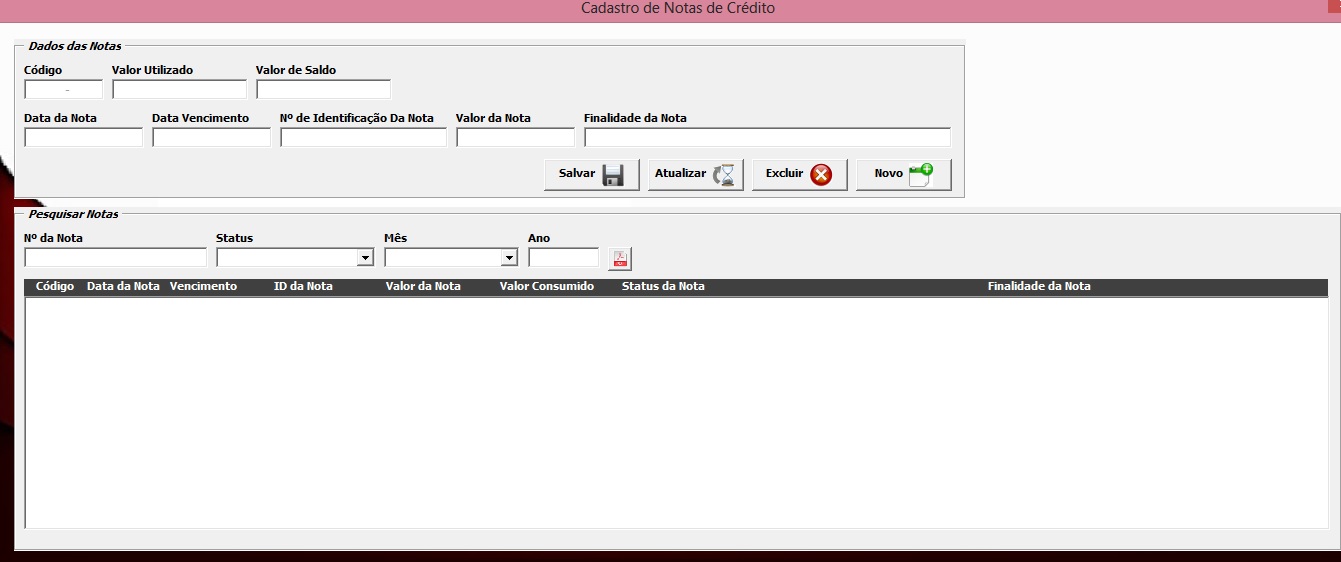The width and height of the screenshot is (1341, 562).
Task: Click the PDF export icon beside Ano
Action: 620,258
